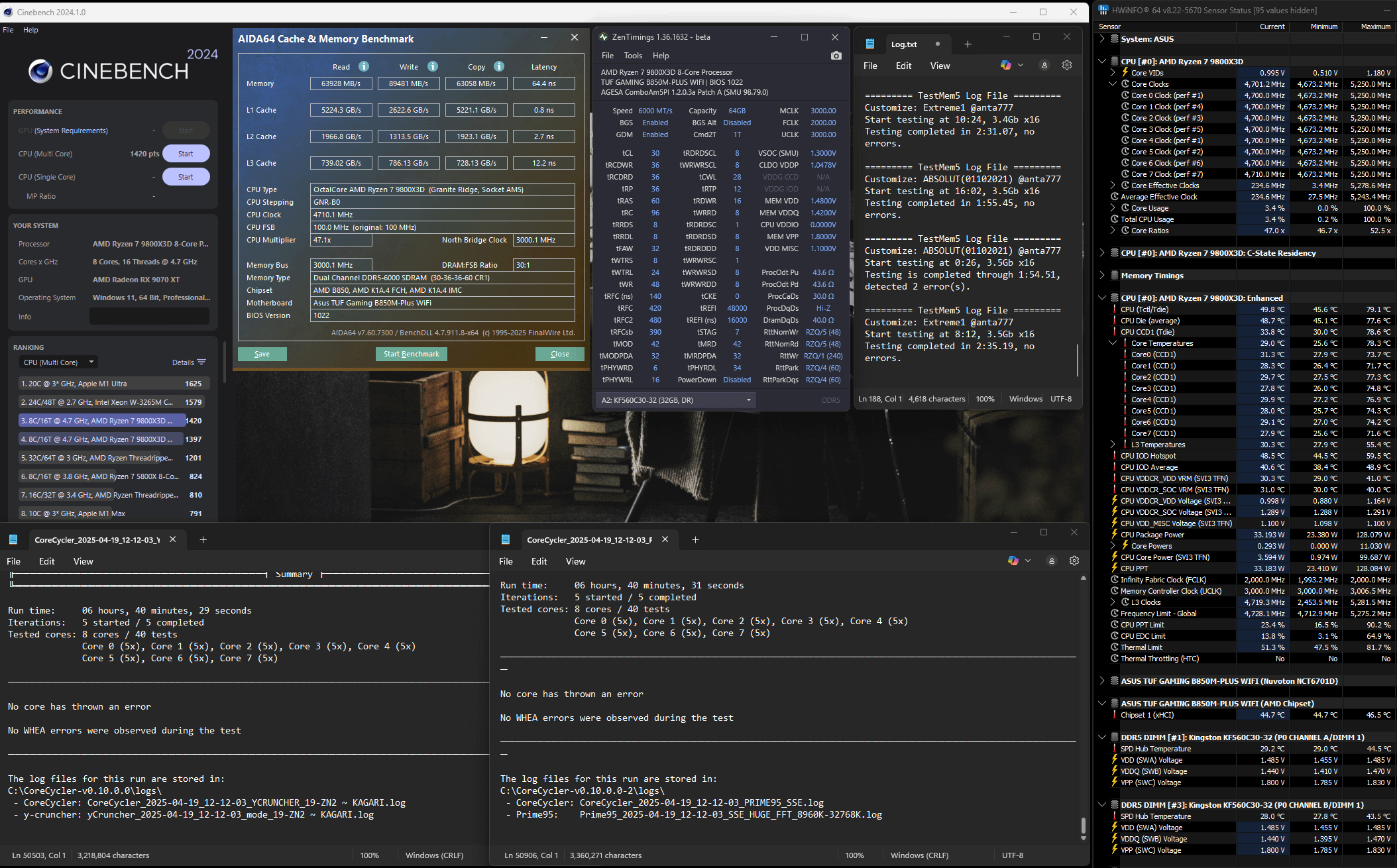Open the ranking Details link in Cinebench
The width and height of the screenshot is (1397, 868).
tap(183, 362)
